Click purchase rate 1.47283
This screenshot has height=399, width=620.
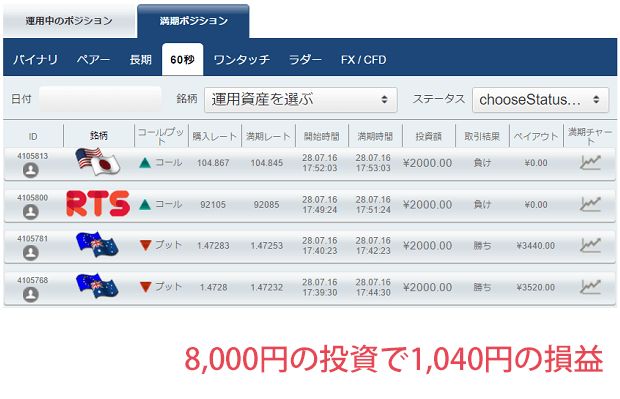pyautogui.click(x=213, y=246)
